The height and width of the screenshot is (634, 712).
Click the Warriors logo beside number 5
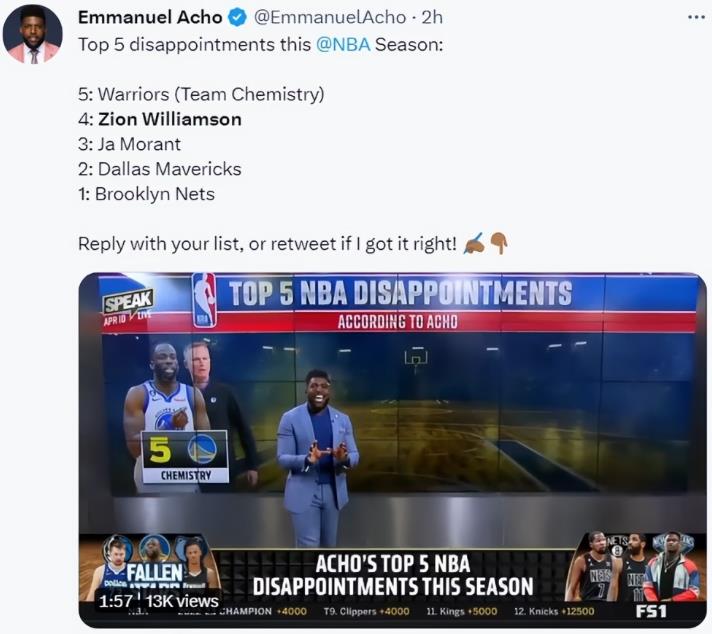coord(202,449)
